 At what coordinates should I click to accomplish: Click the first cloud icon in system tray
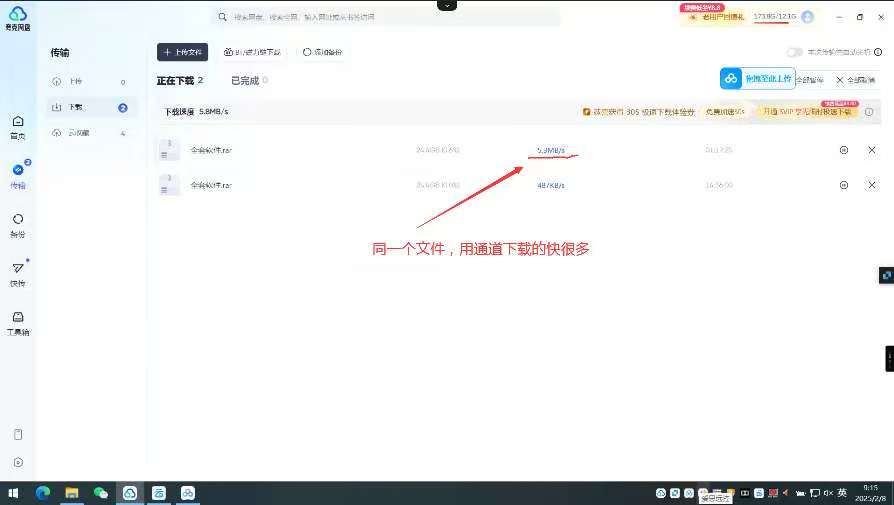click(661, 493)
